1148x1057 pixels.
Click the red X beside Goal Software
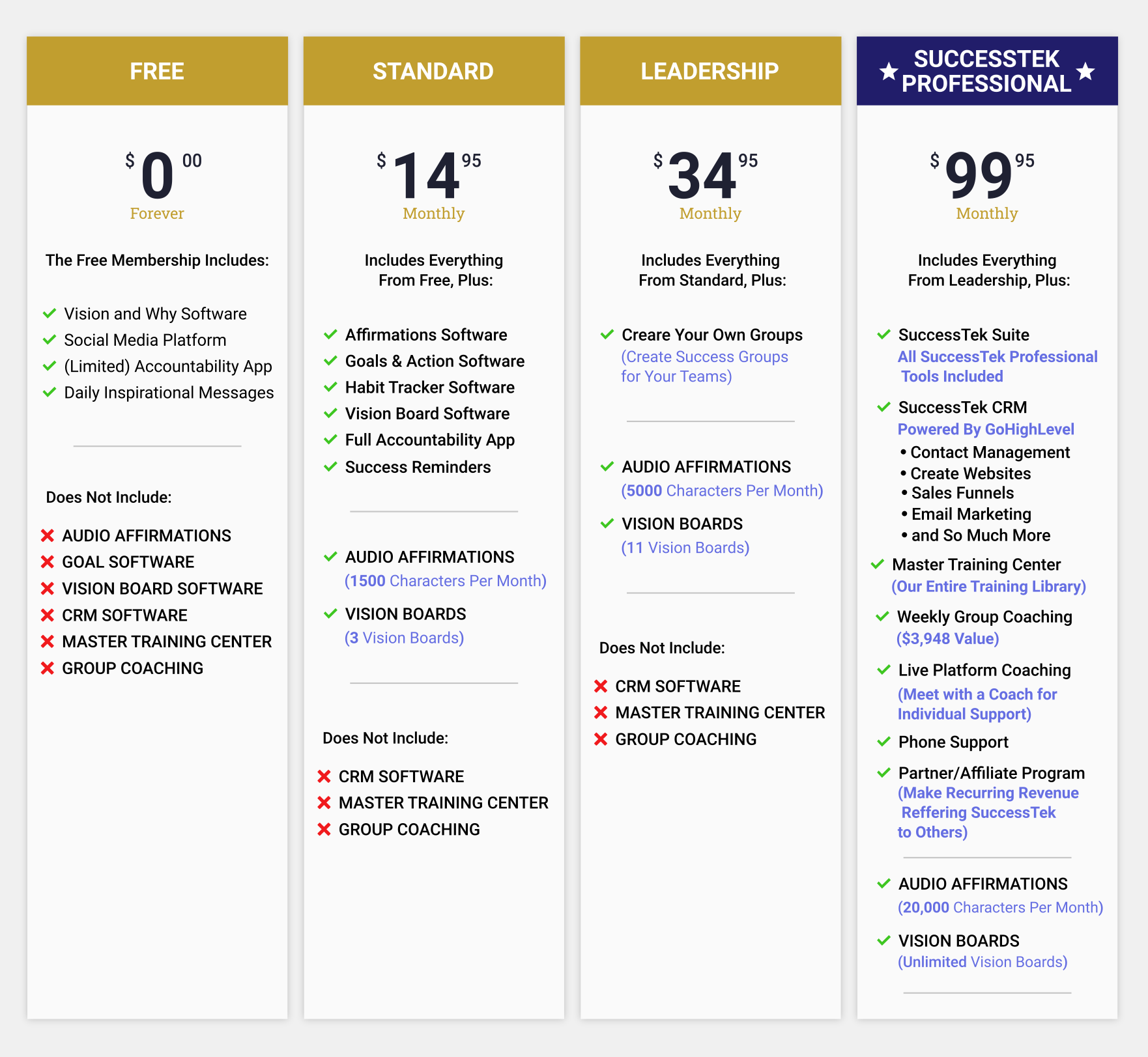tap(48, 562)
